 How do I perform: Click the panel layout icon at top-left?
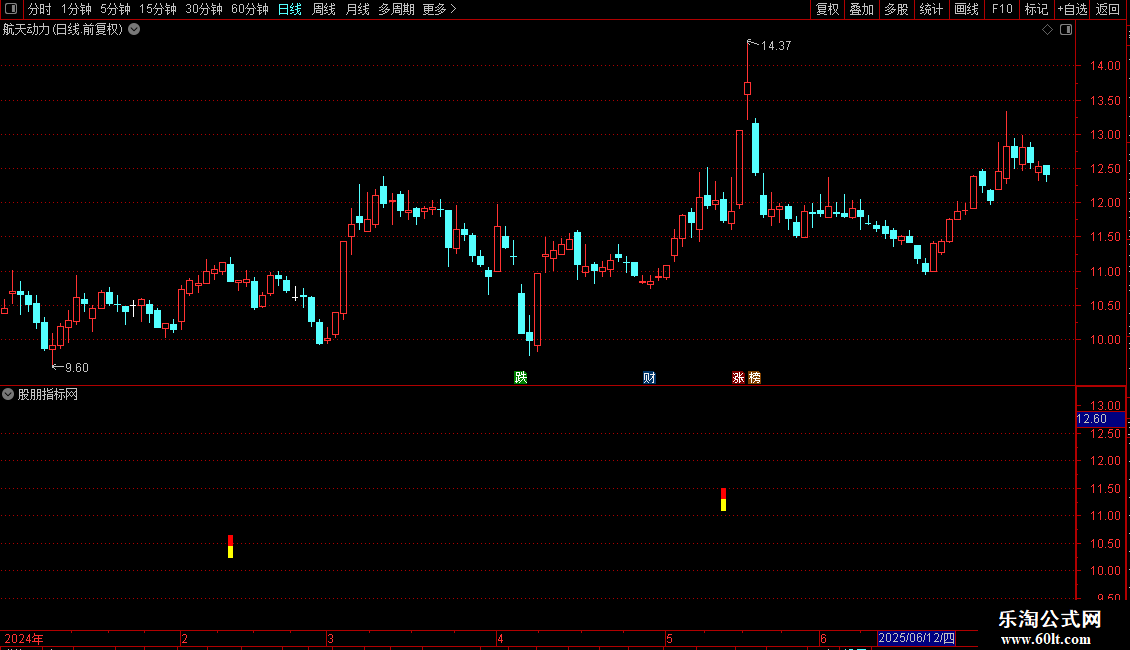[11, 9]
